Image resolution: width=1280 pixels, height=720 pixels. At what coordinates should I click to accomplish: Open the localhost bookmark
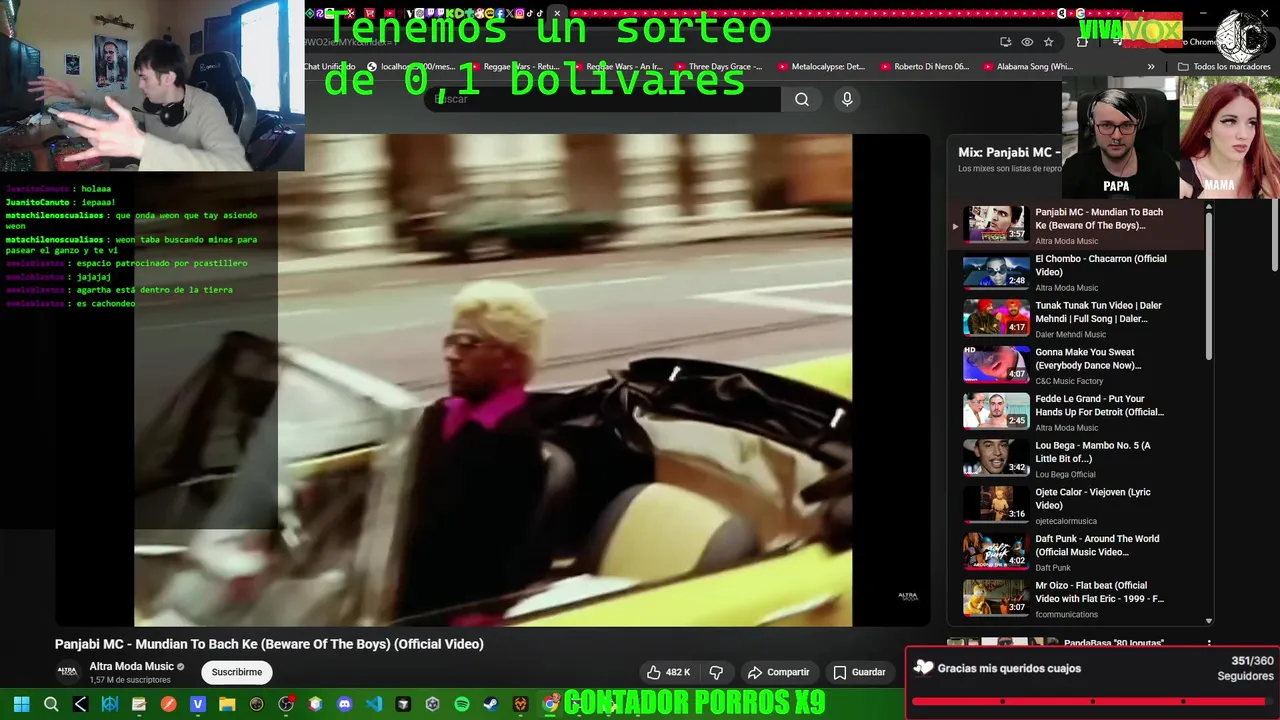[x=411, y=67]
